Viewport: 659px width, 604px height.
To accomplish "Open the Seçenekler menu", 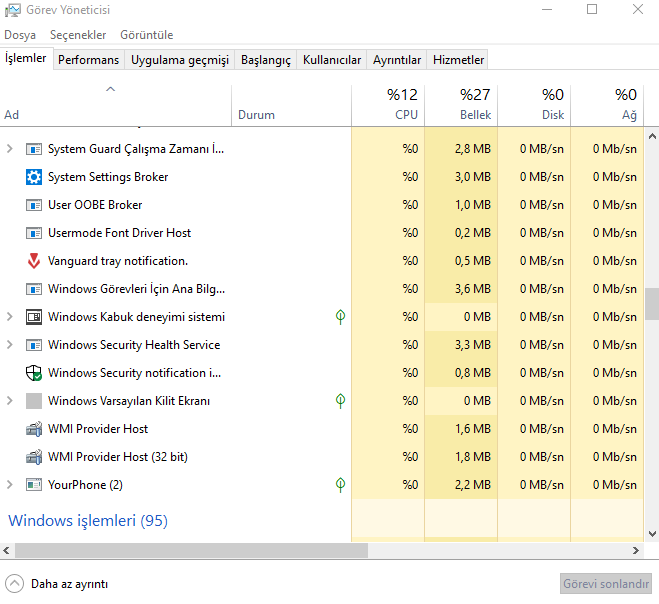I will coord(78,35).
